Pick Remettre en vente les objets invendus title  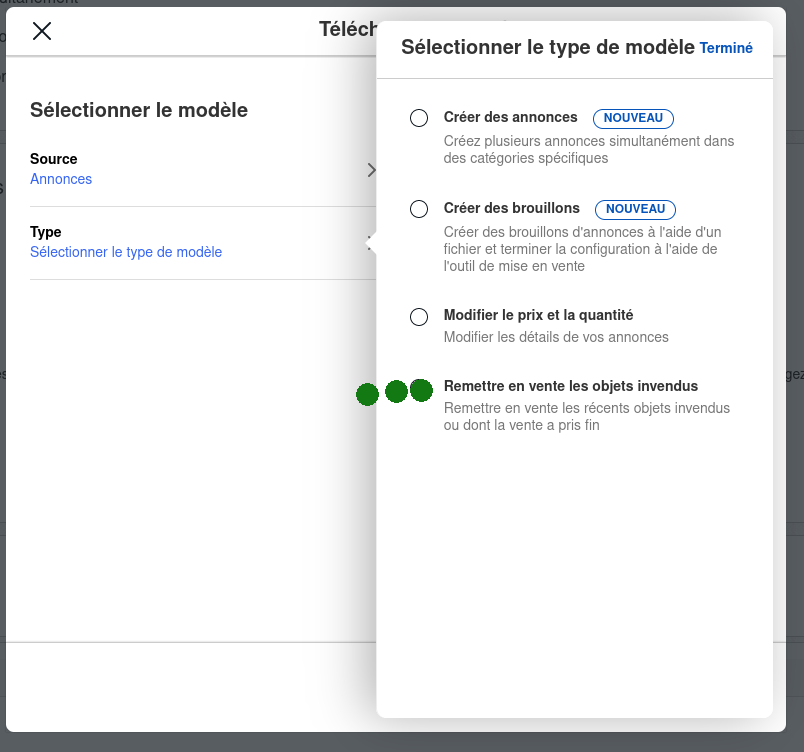[x=570, y=386]
